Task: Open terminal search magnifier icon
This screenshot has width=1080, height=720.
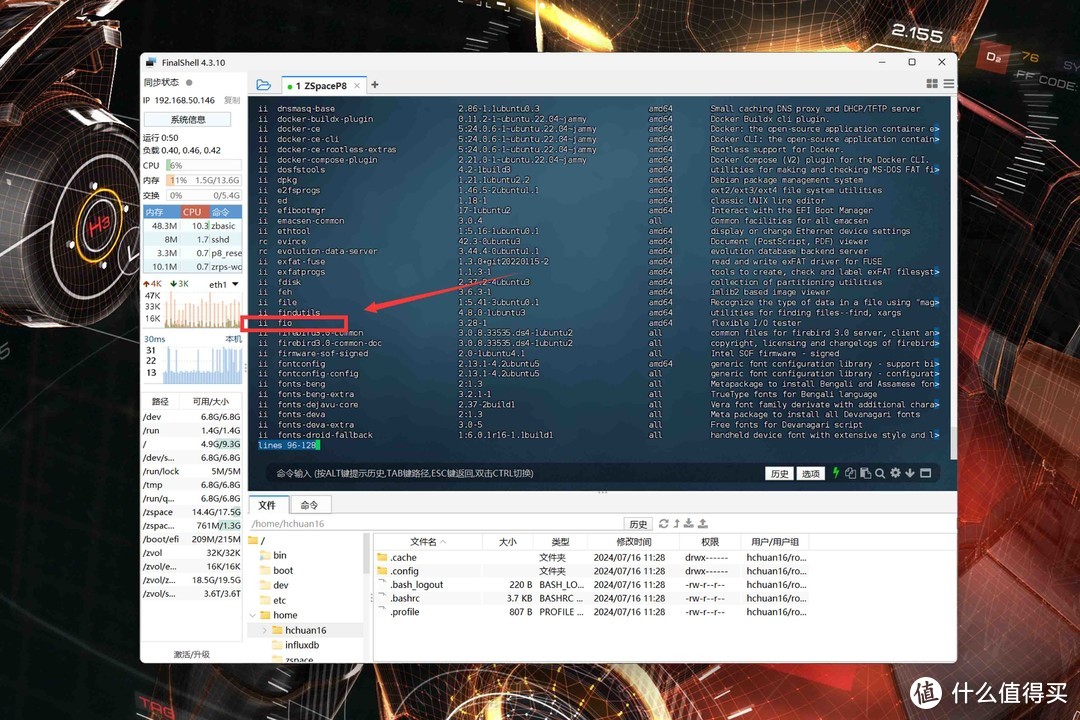Action: tap(881, 473)
